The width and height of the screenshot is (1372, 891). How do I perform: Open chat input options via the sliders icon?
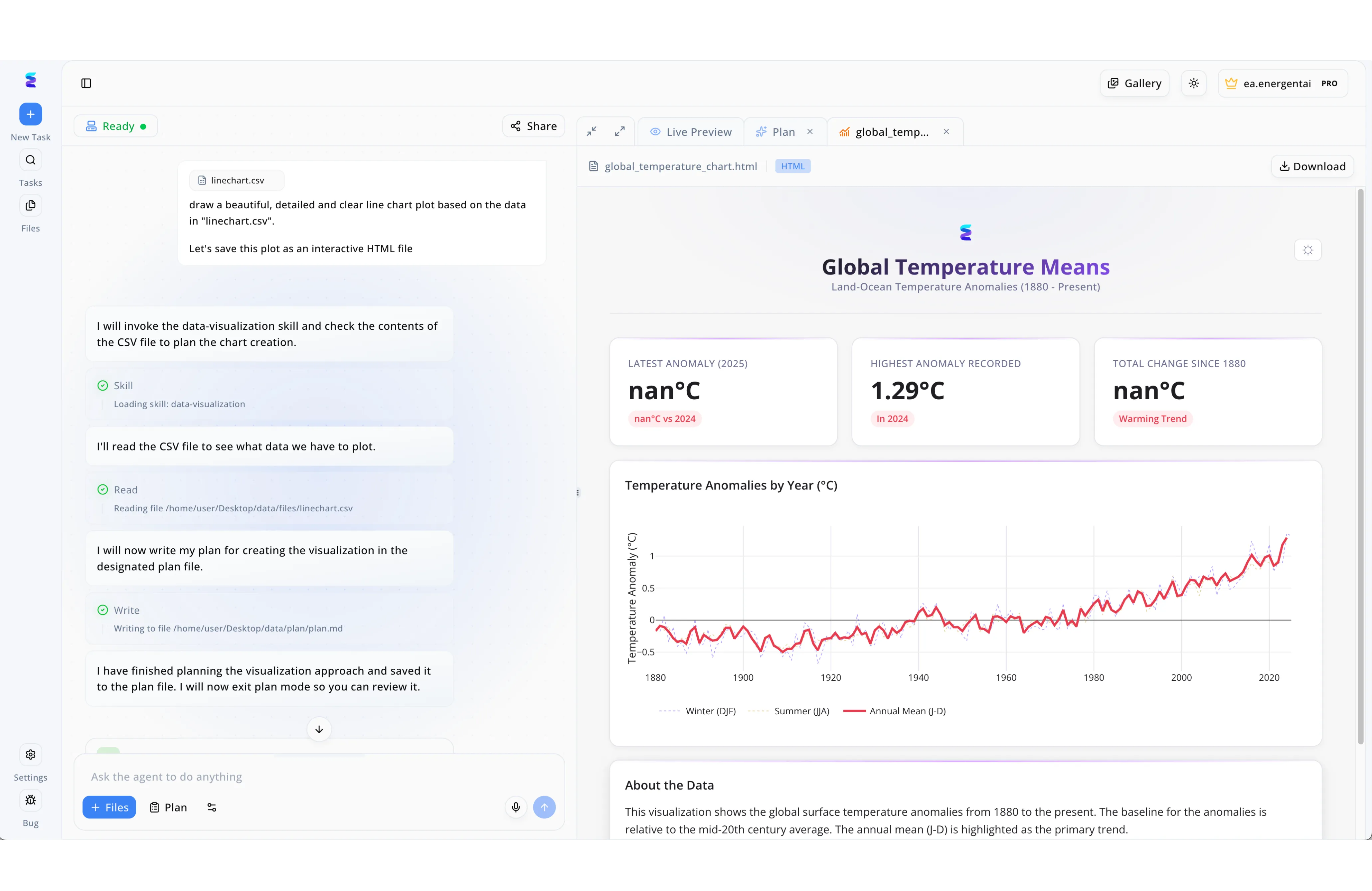click(x=211, y=807)
